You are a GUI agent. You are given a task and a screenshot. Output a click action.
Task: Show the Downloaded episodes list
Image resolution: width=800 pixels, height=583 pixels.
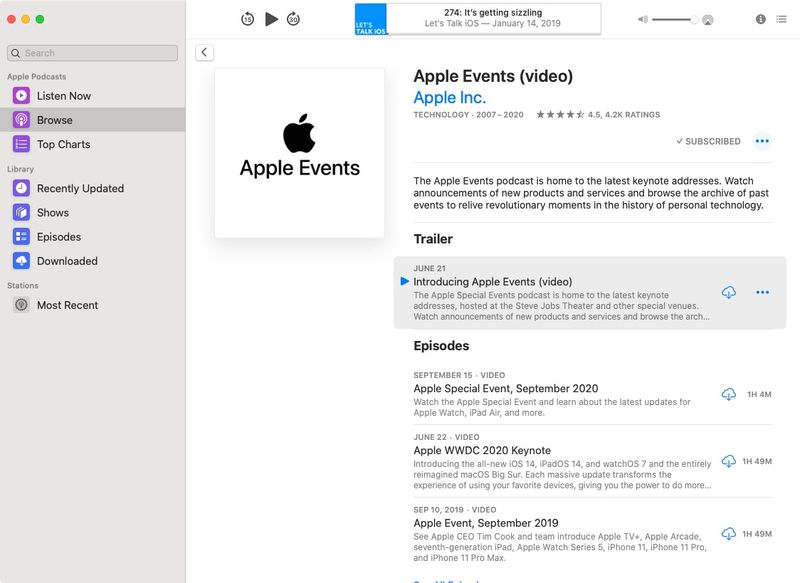point(92,261)
